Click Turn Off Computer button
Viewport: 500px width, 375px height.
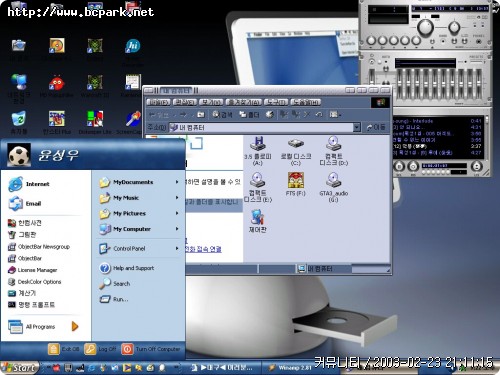pos(151,349)
